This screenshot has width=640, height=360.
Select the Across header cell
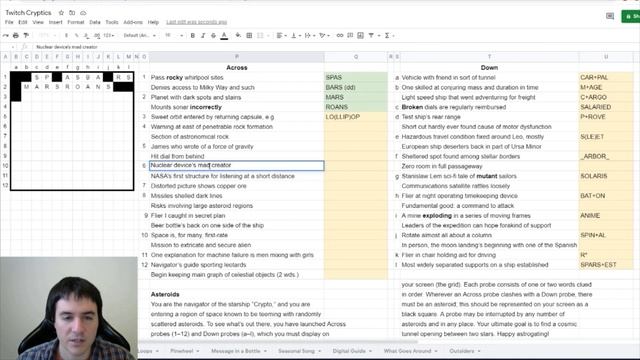[237, 67]
